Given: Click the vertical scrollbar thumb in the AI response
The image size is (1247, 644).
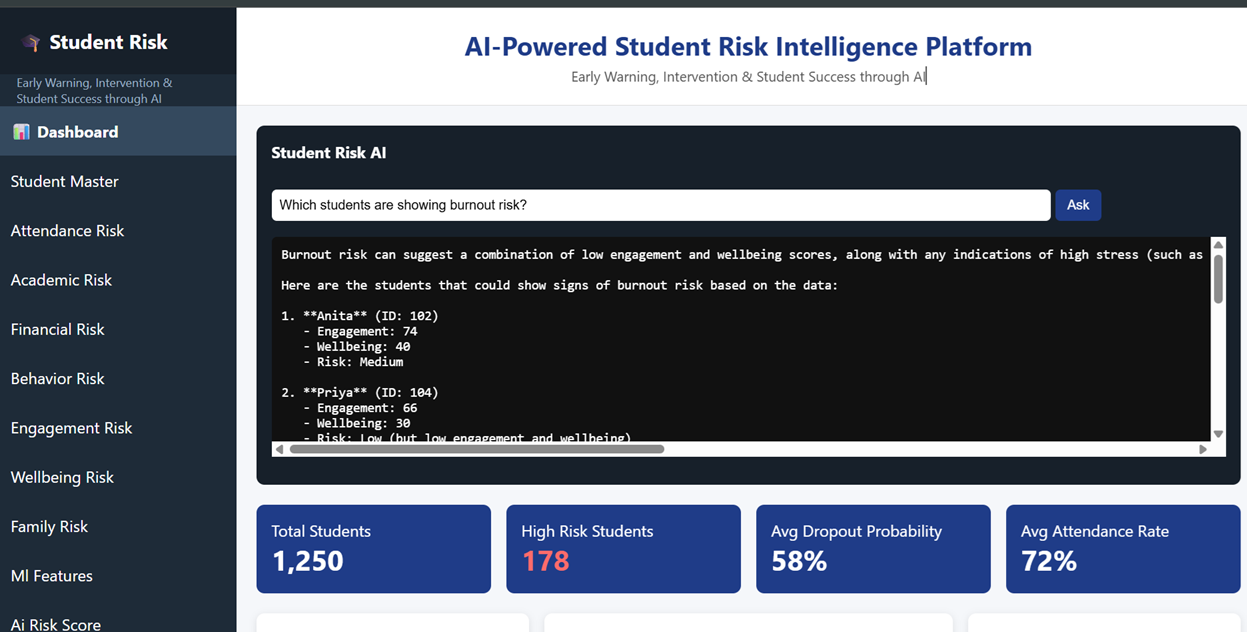Looking at the screenshot, I should click(x=1217, y=280).
